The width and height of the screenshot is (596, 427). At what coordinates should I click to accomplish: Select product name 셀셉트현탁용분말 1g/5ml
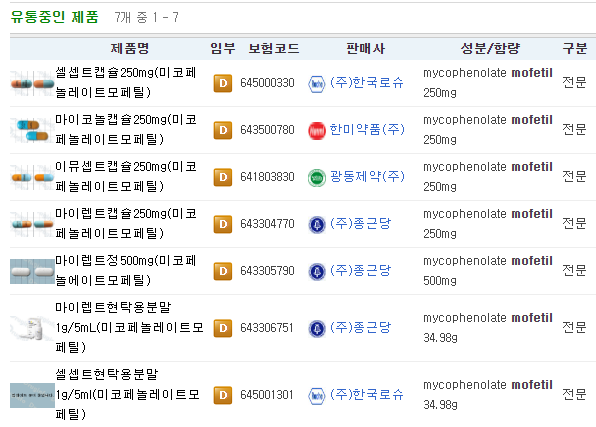(128, 394)
